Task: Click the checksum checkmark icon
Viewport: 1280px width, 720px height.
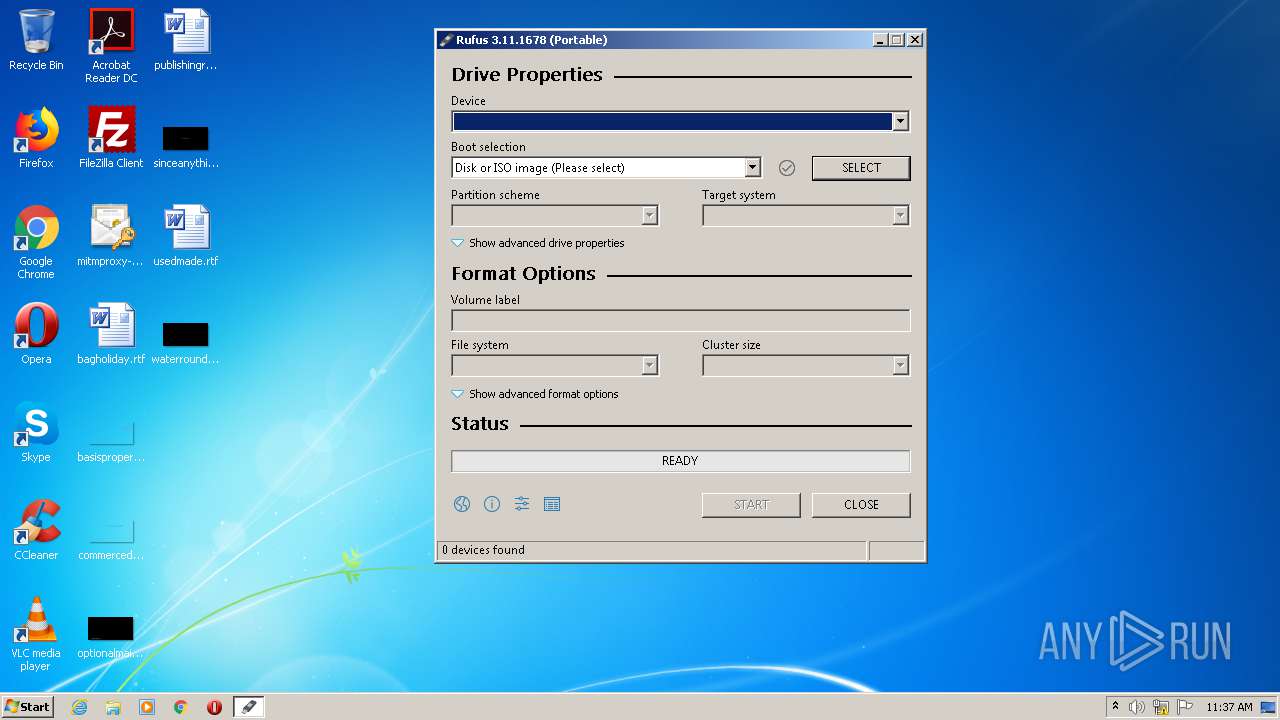Action: pyautogui.click(x=787, y=168)
